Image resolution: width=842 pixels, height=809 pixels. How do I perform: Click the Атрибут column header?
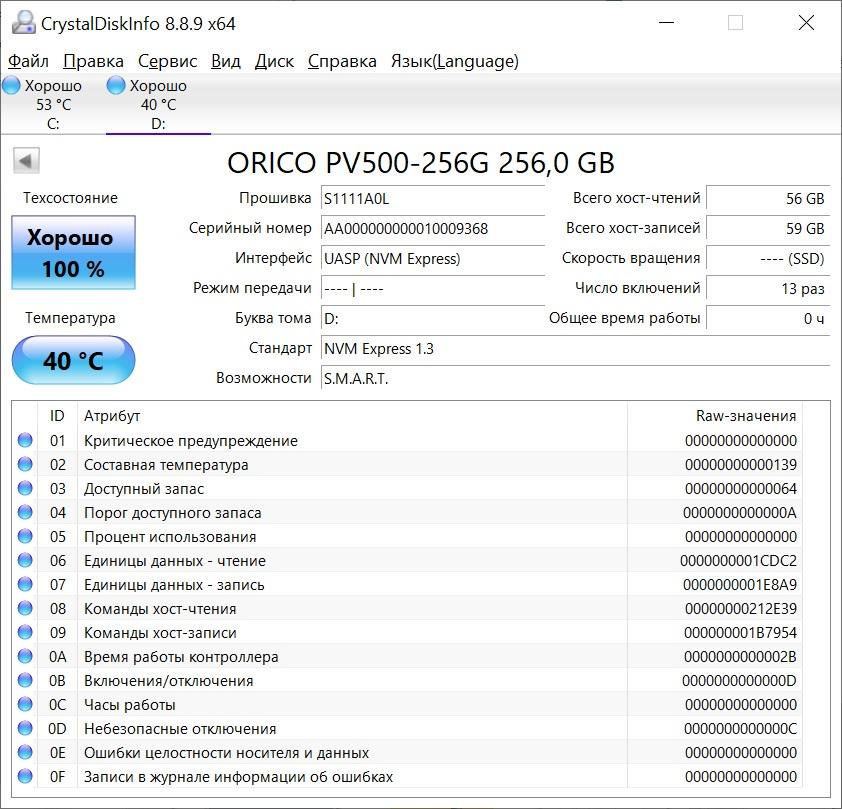[x=352, y=416]
